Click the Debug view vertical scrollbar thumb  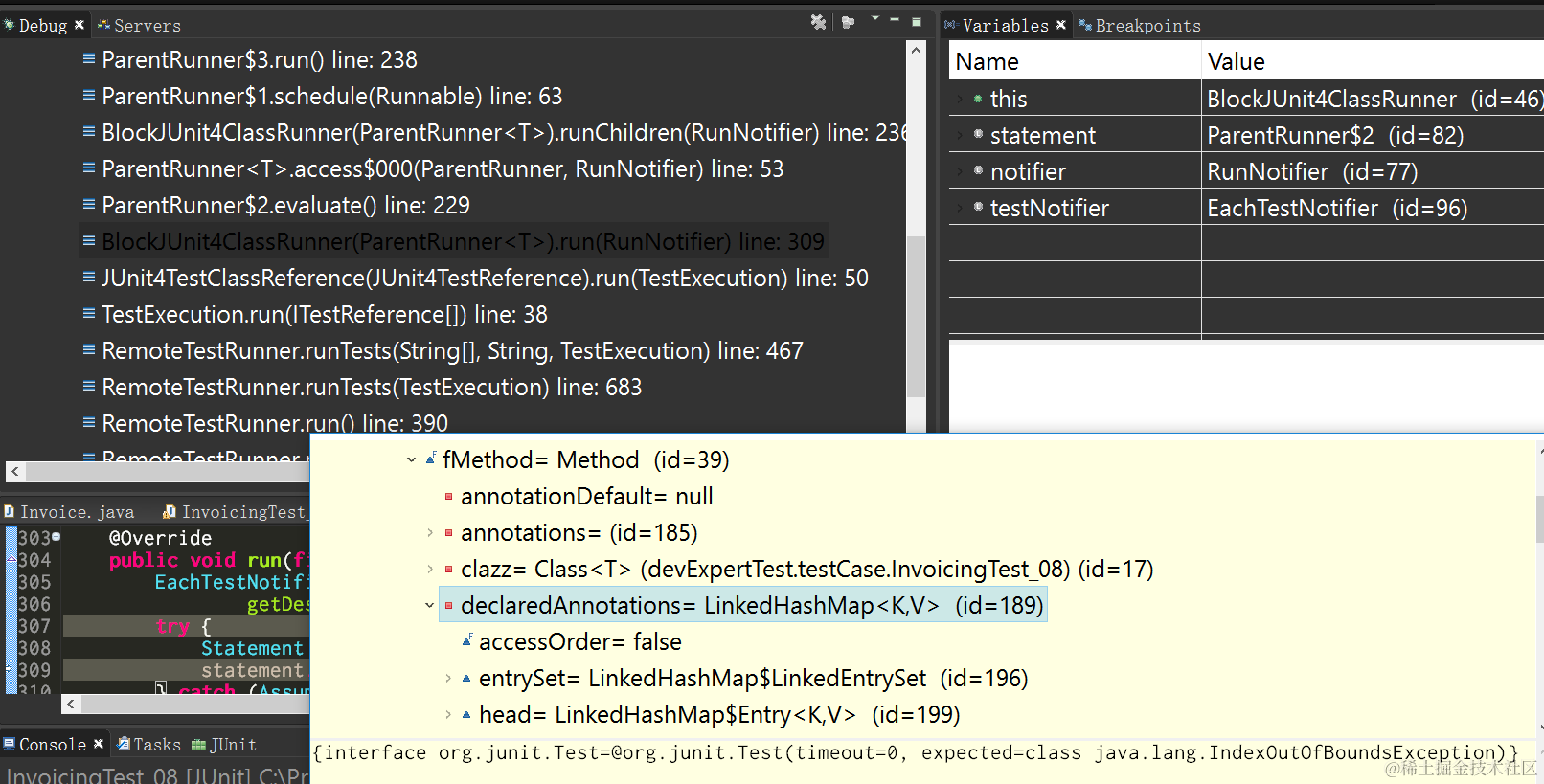click(x=916, y=316)
